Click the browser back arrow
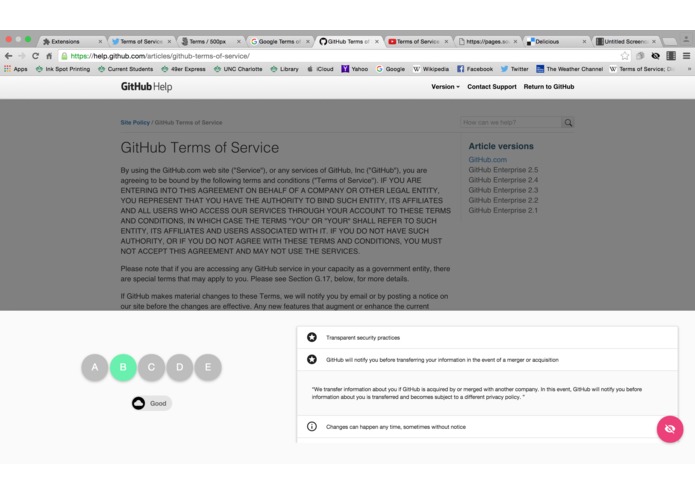 pos(8,56)
